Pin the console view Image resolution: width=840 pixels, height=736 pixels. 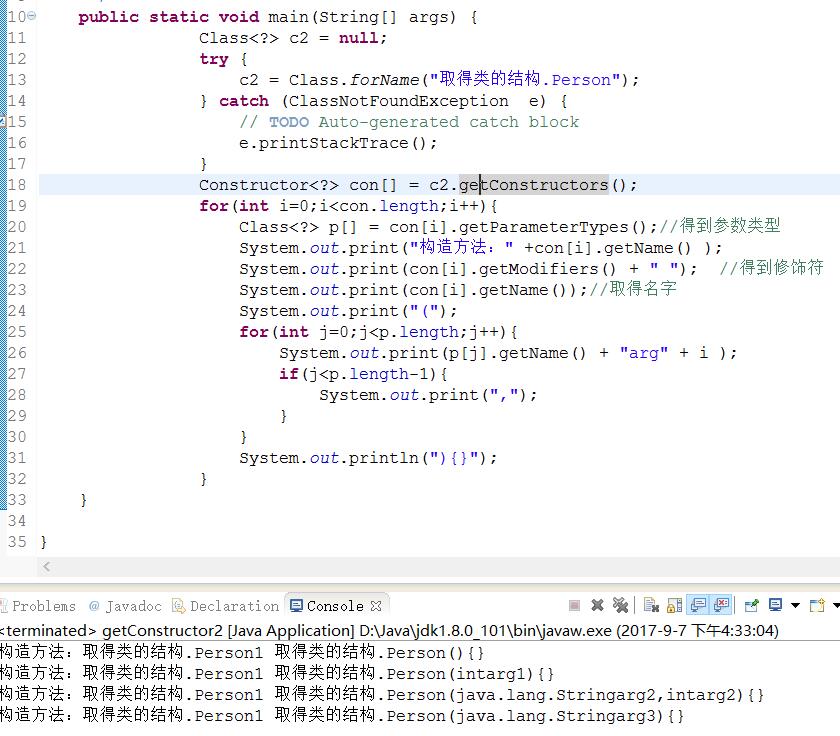click(x=752, y=605)
